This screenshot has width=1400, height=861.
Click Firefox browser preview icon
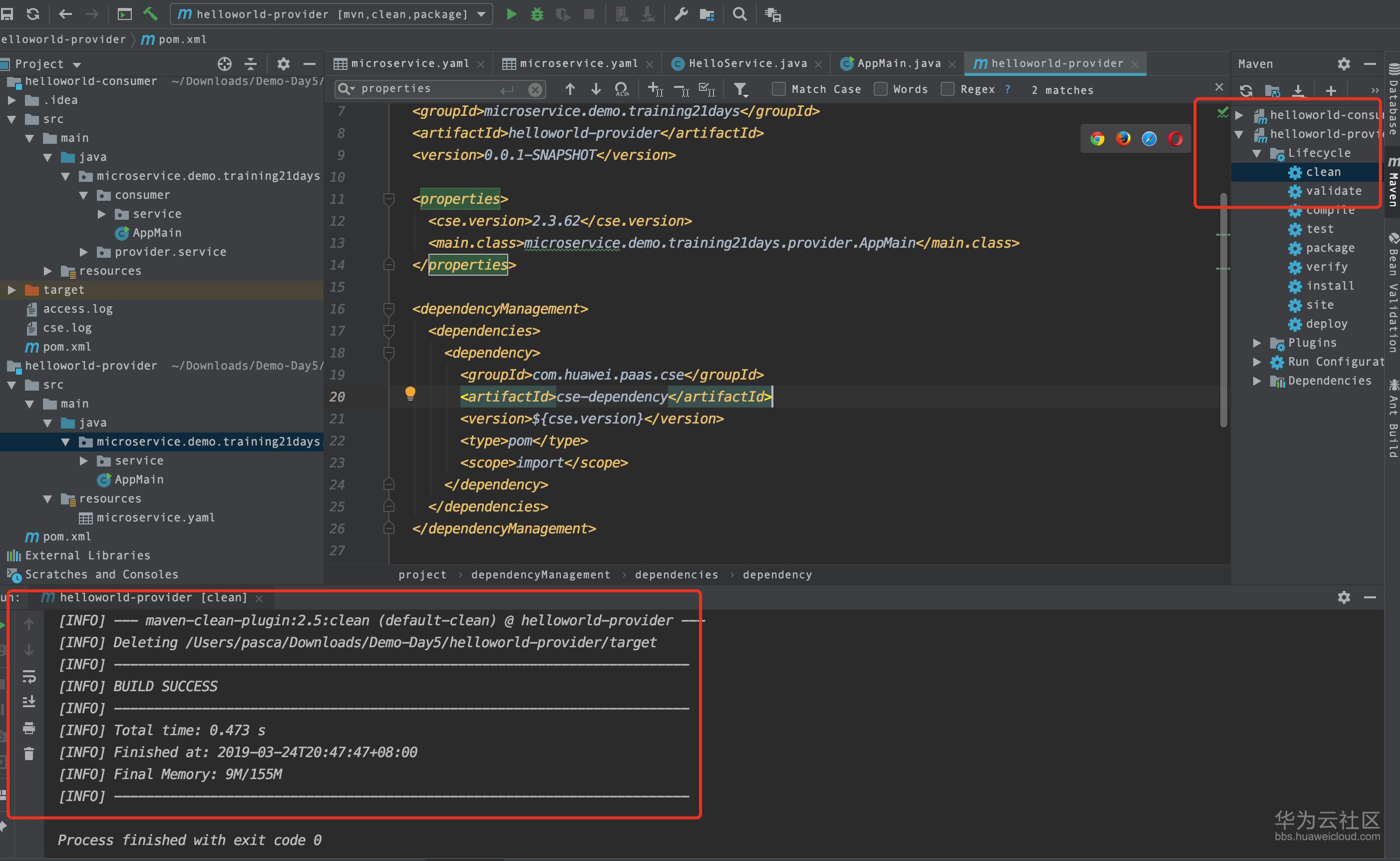point(1123,139)
